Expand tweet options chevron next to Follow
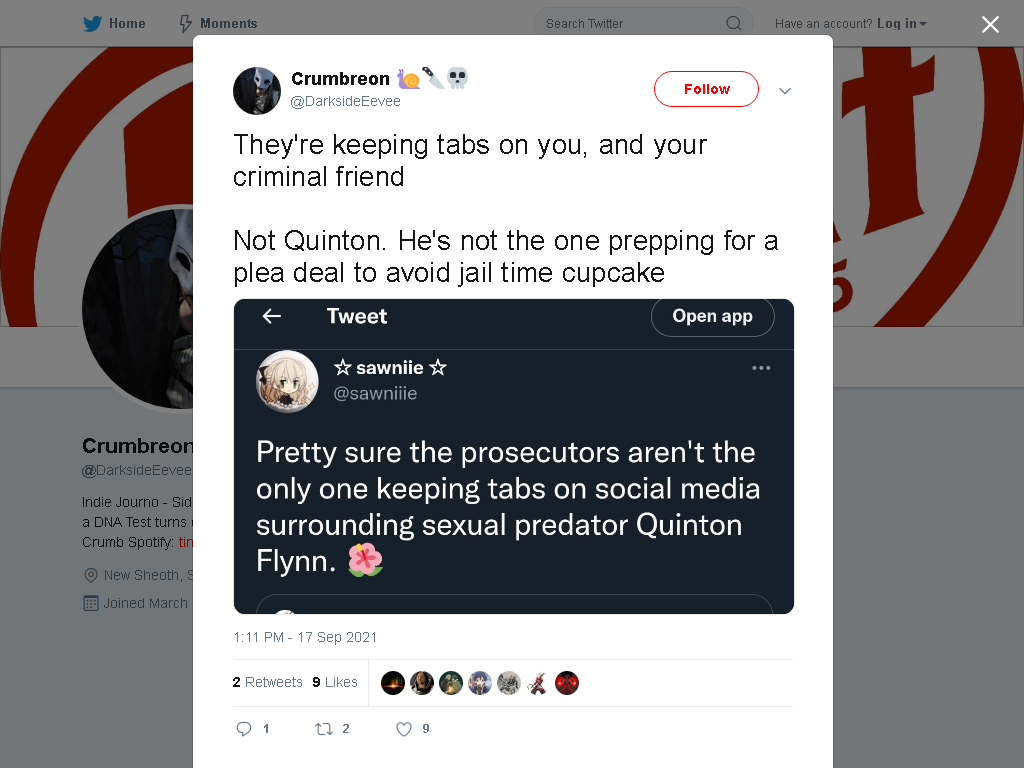This screenshot has height=768, width=1024. pos(785,91)
